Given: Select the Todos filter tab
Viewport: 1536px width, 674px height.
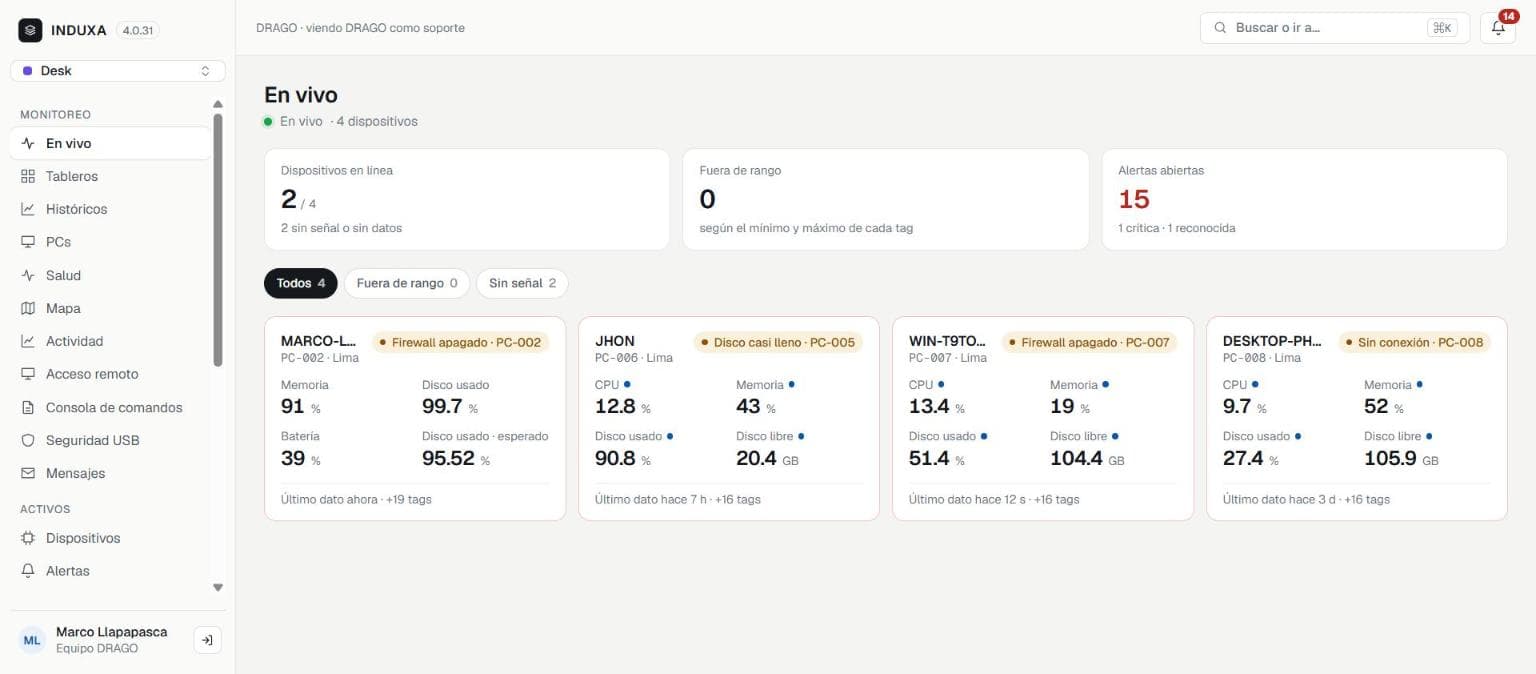Looking at the screenshot, I should pos(301,283).
